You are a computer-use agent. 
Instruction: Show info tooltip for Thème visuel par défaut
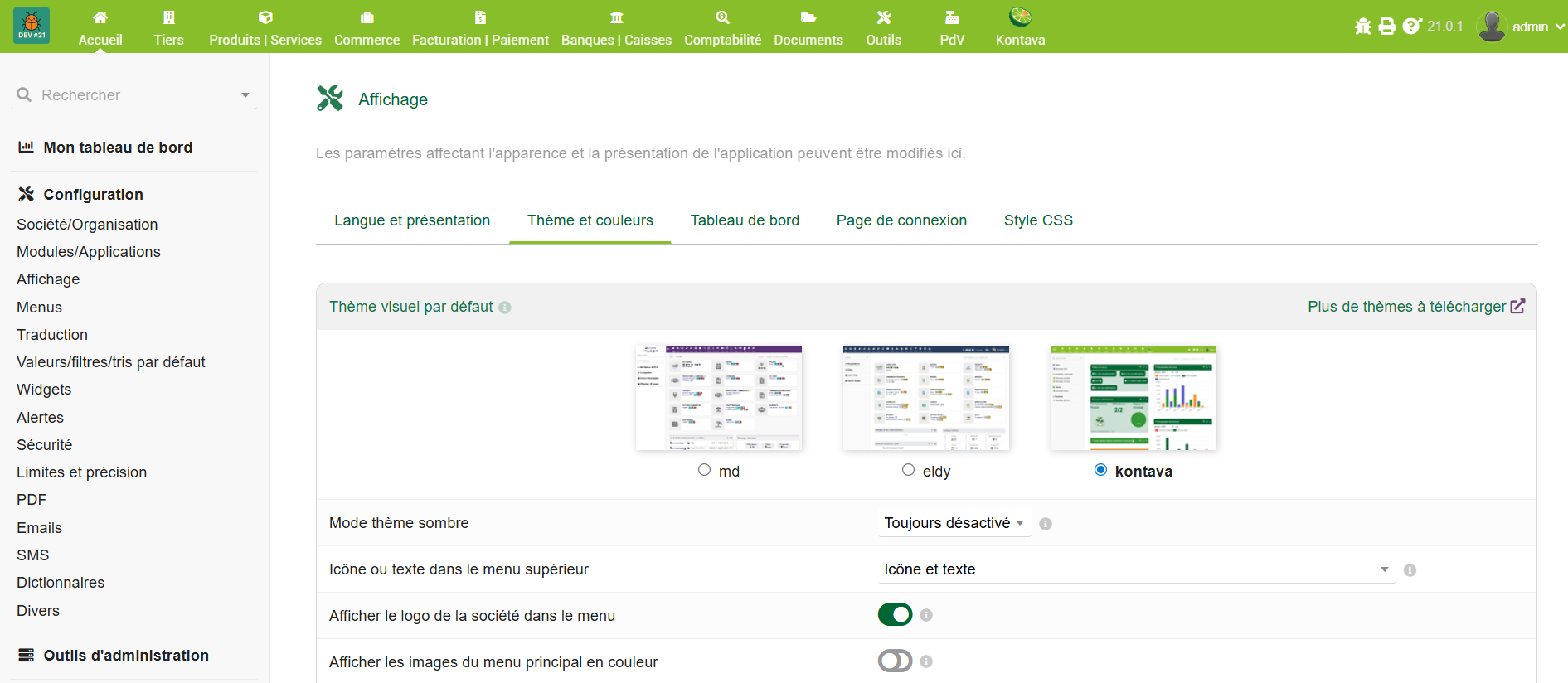point(505,308)
